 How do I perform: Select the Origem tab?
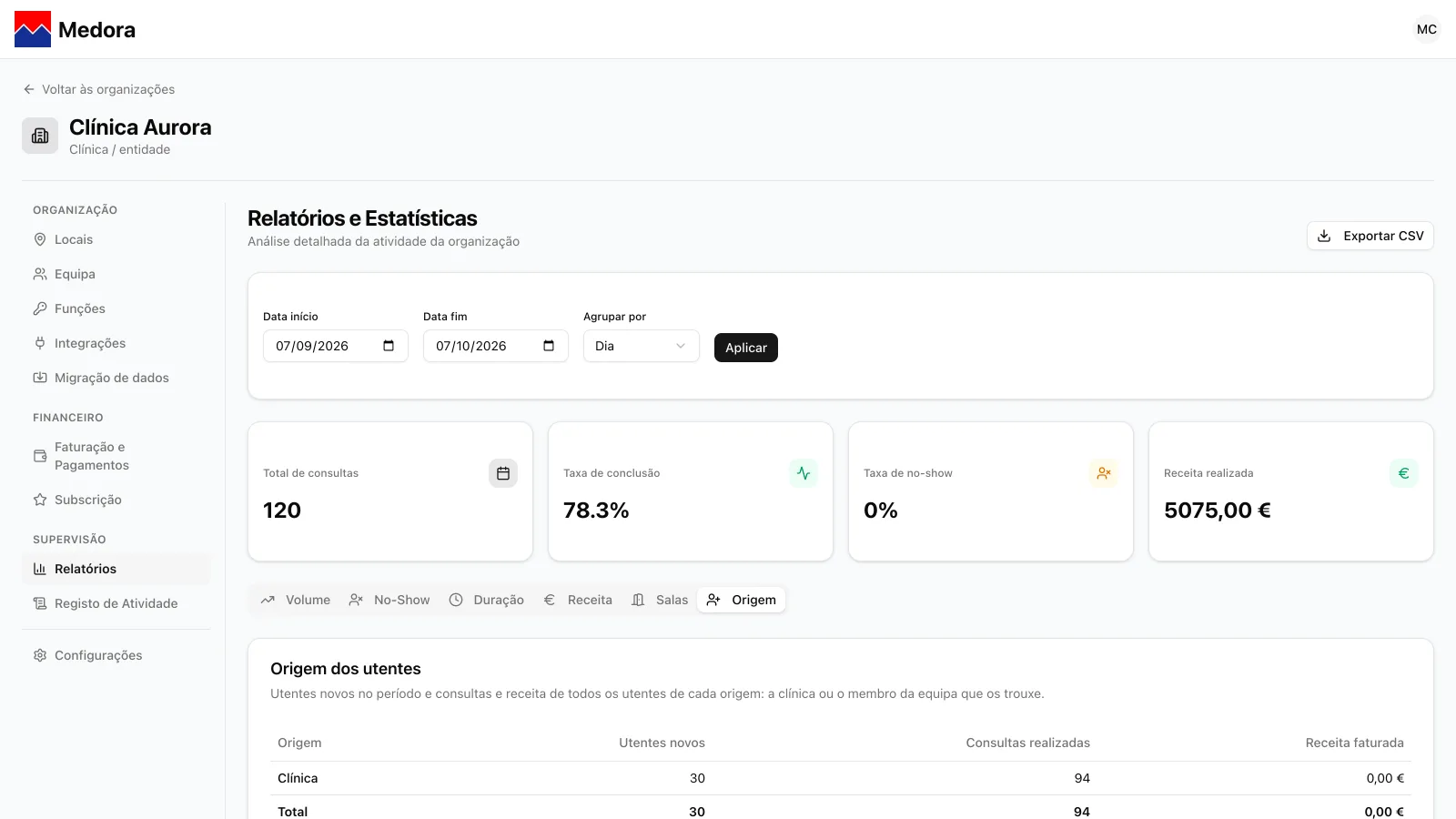(x=742, y=600)
